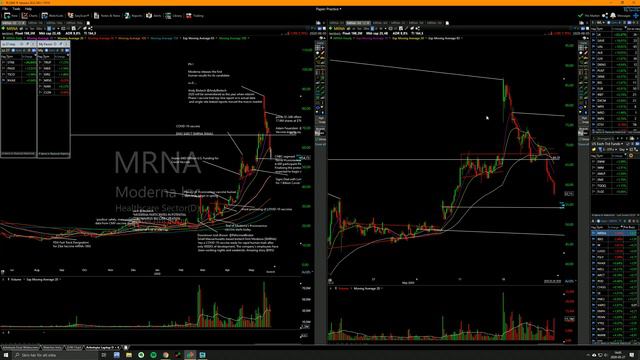
Task: Open Notes & News from the toolbar
Action: [107, 16]
